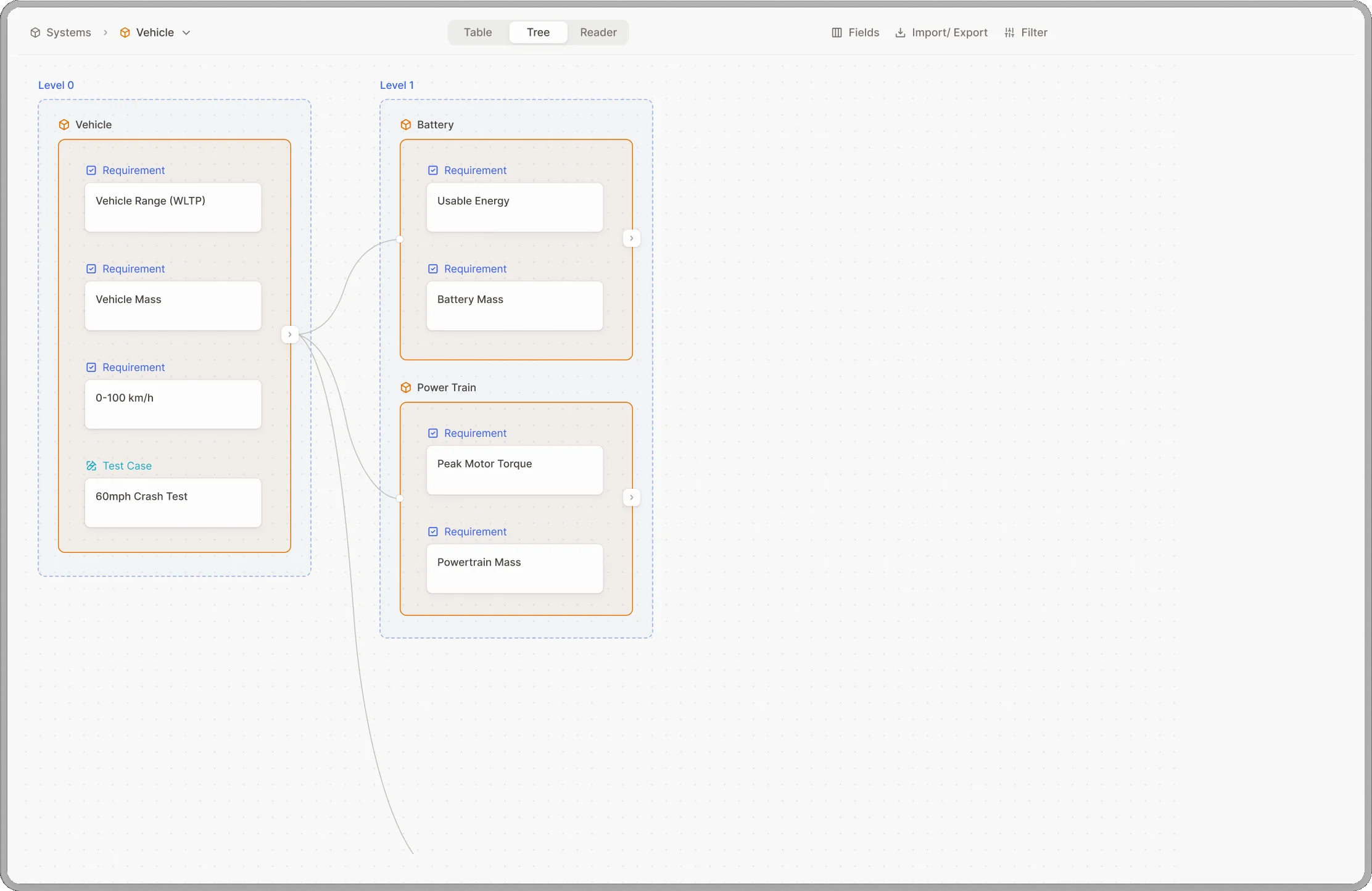This screenshot has height=891, width=1372.
Task: Select the 60mph Crash Test card
Action: 173,503
